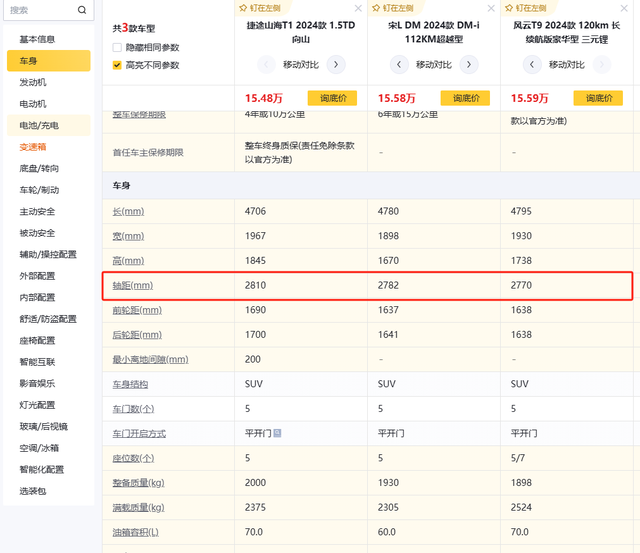Screen dimensions: 640x553
Task: Move 宋L DM left with arrow
Action: (x=399, y=64)
